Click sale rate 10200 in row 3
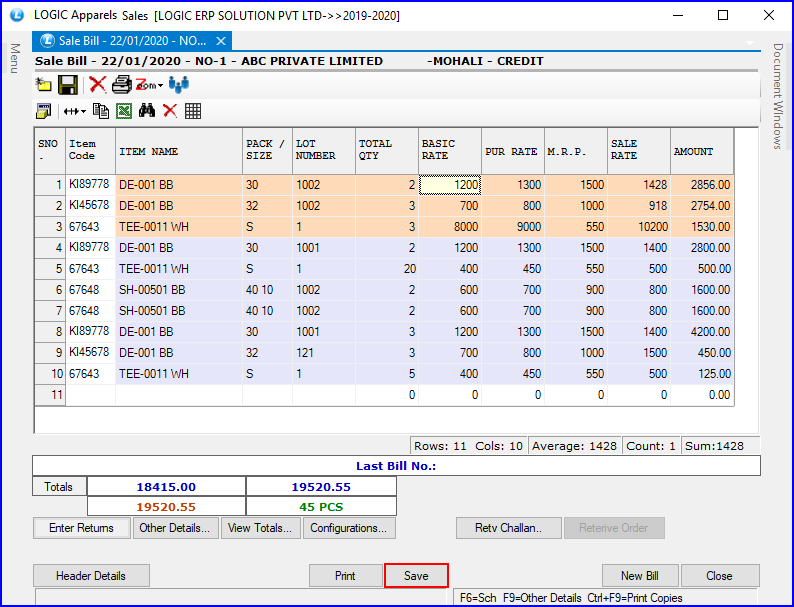The image size is (794, 607). click(x=639, y=227)
